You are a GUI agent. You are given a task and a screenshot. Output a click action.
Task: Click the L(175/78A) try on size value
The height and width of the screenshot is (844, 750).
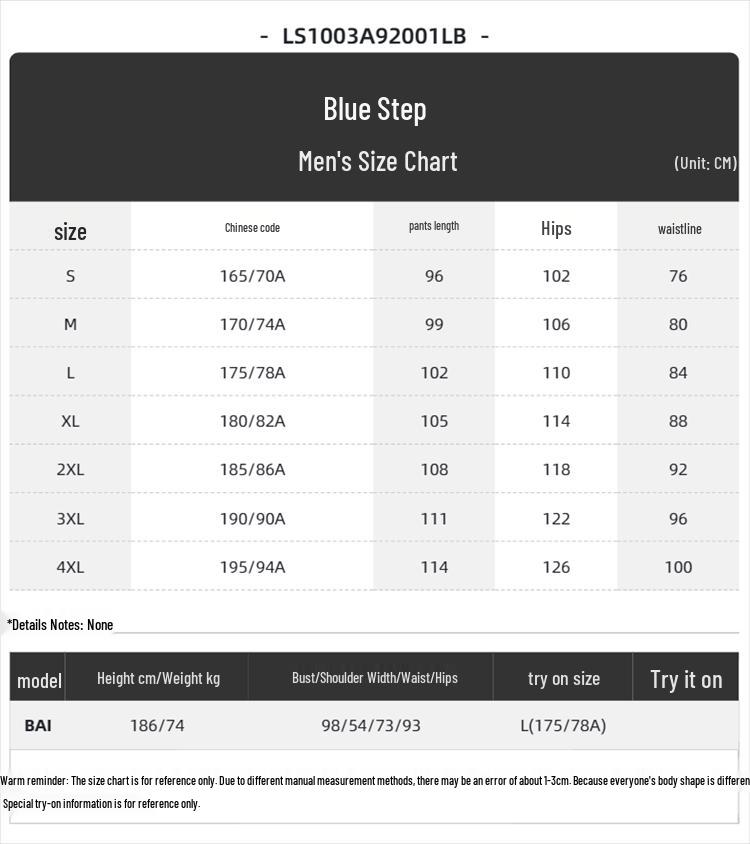563,726
